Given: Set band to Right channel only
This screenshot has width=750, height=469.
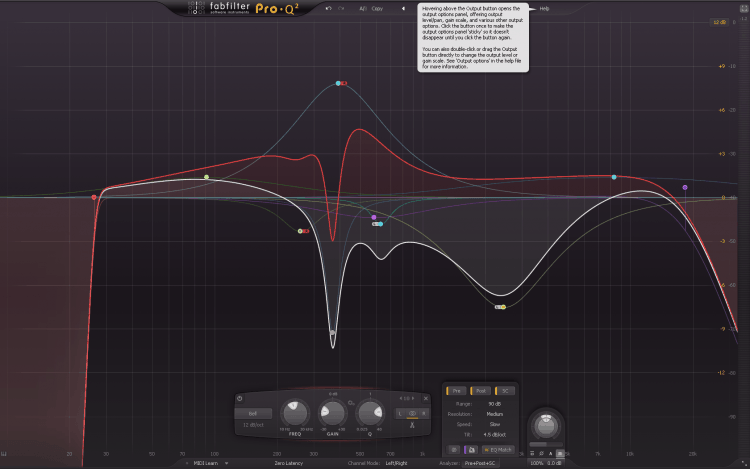Looking at the screenshot, I should click(423, 414).
